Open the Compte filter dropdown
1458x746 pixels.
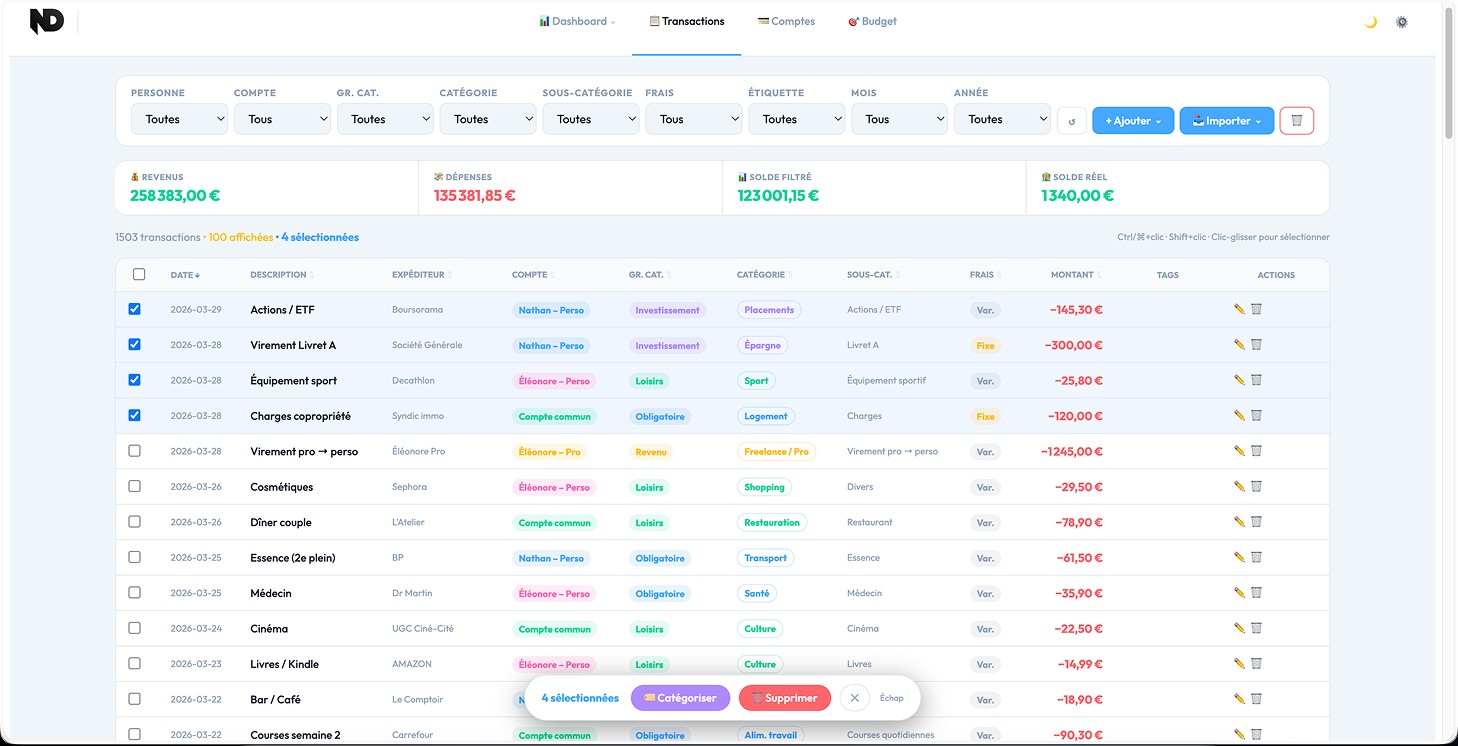pos(282,119)
